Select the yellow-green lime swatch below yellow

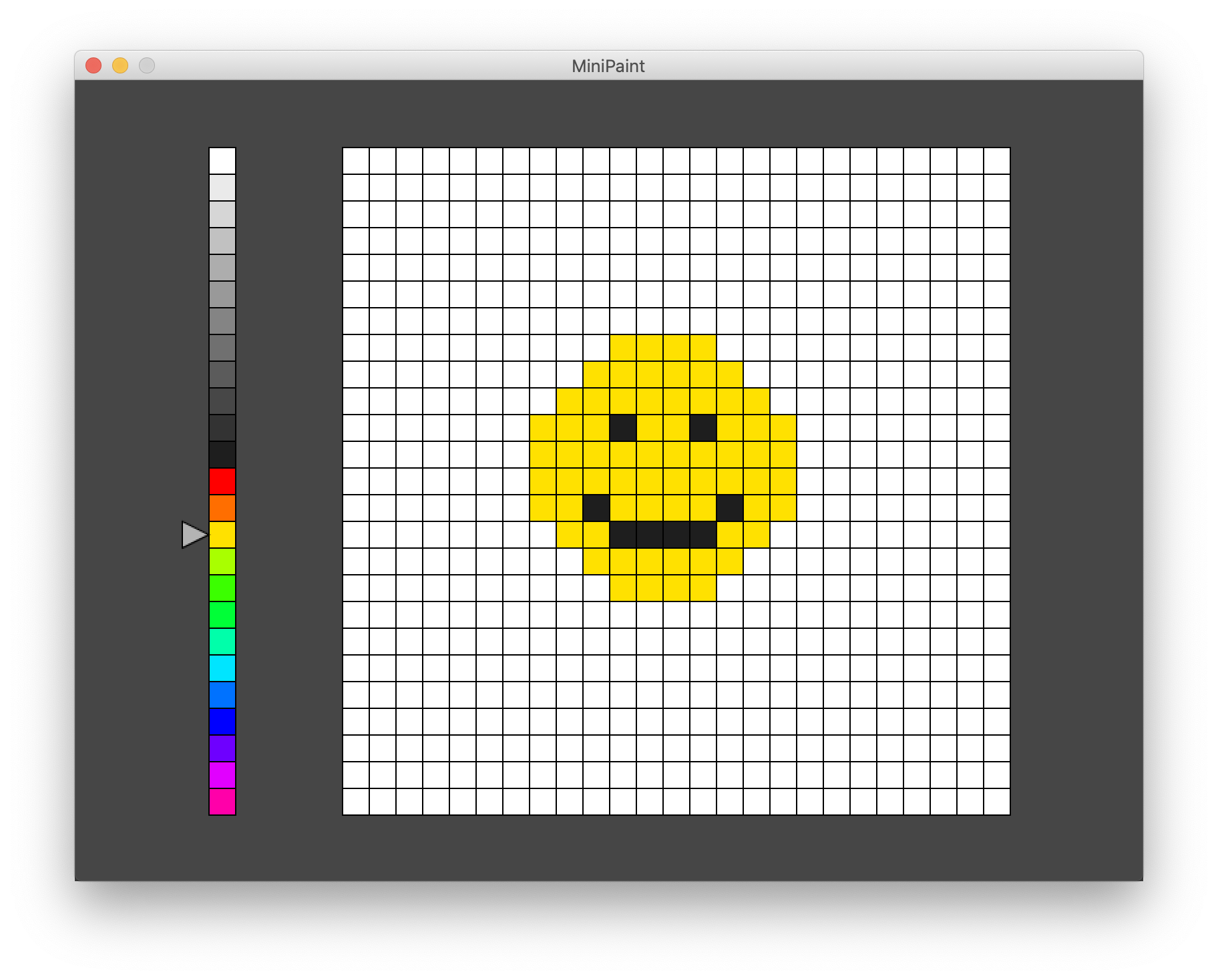222,561
